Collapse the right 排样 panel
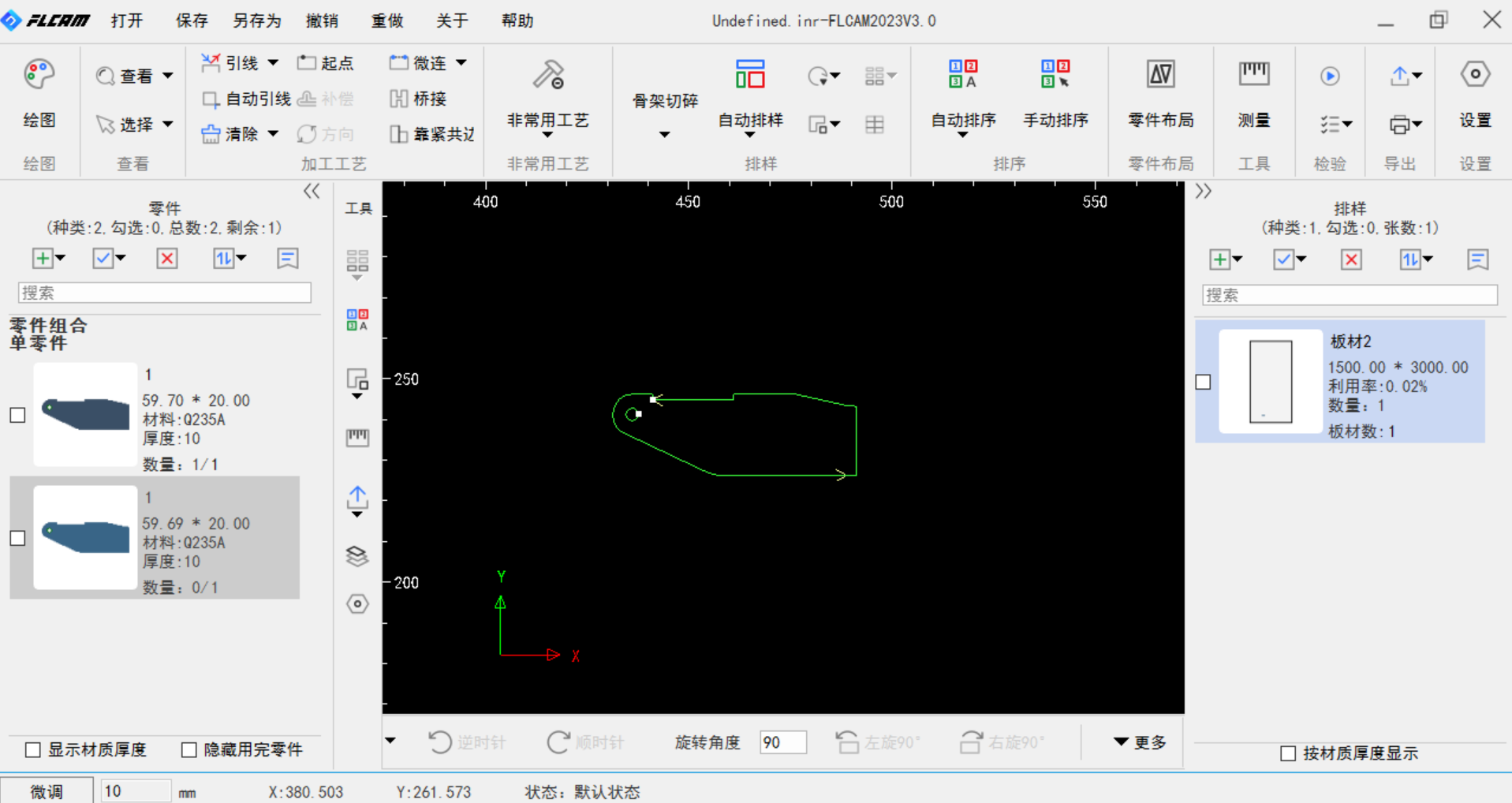 pyautogui.click(x=1203, y=191)
